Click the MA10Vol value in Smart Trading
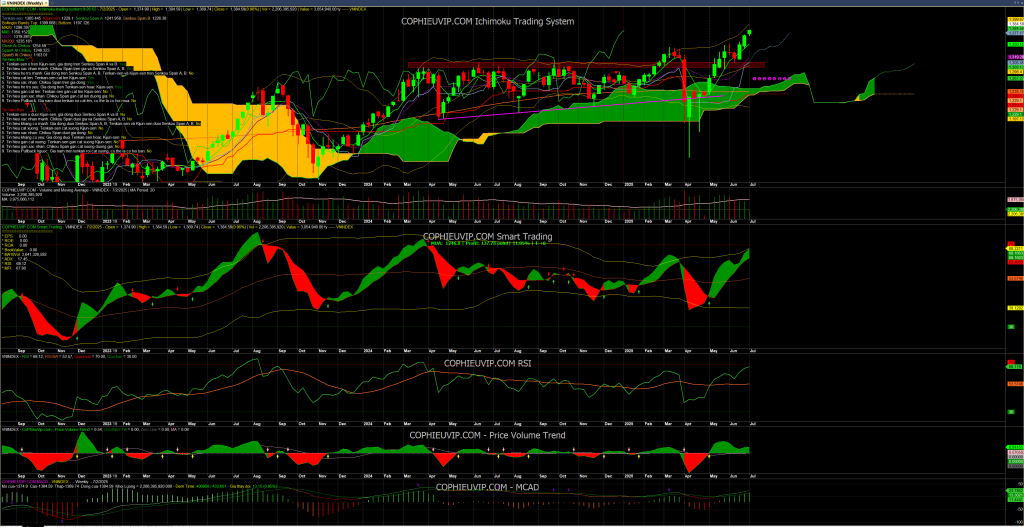Screen dimensions: 1024x527 [34, 254]
